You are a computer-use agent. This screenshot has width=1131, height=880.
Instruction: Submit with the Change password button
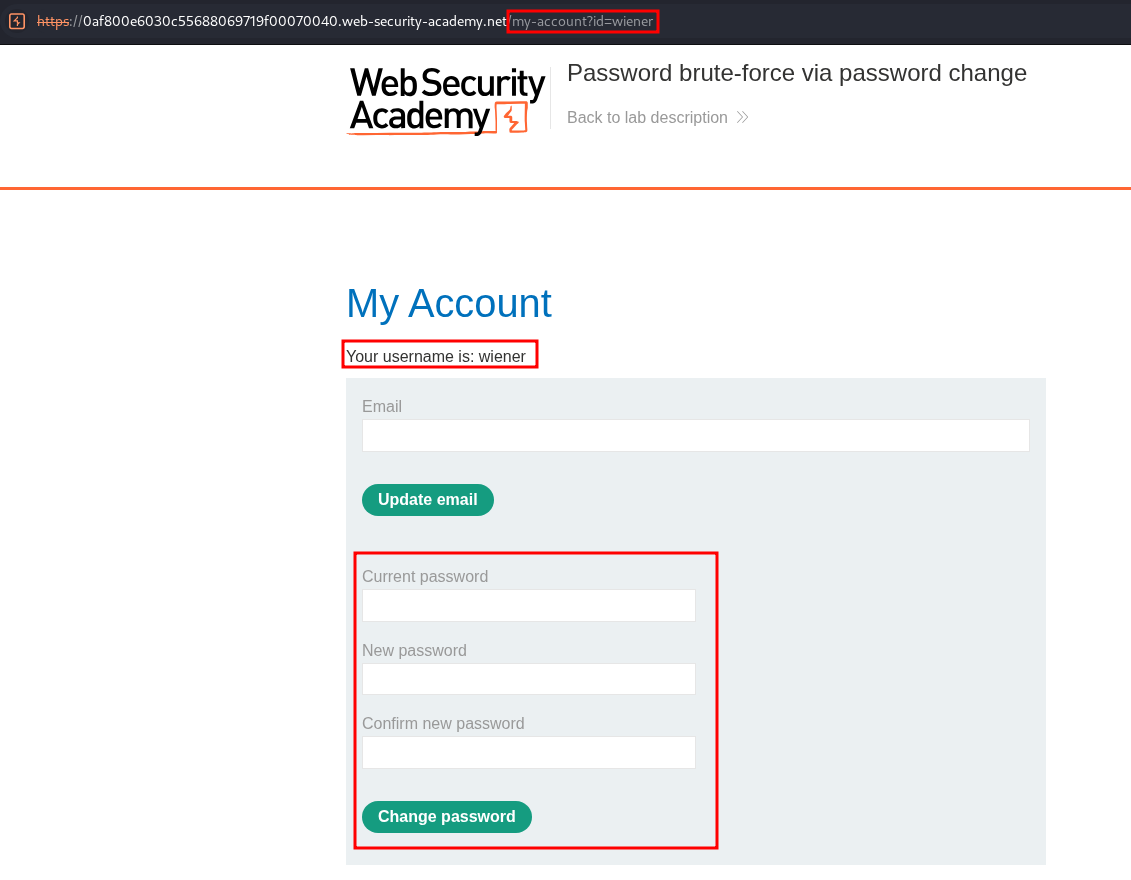[x=446, y=817]
